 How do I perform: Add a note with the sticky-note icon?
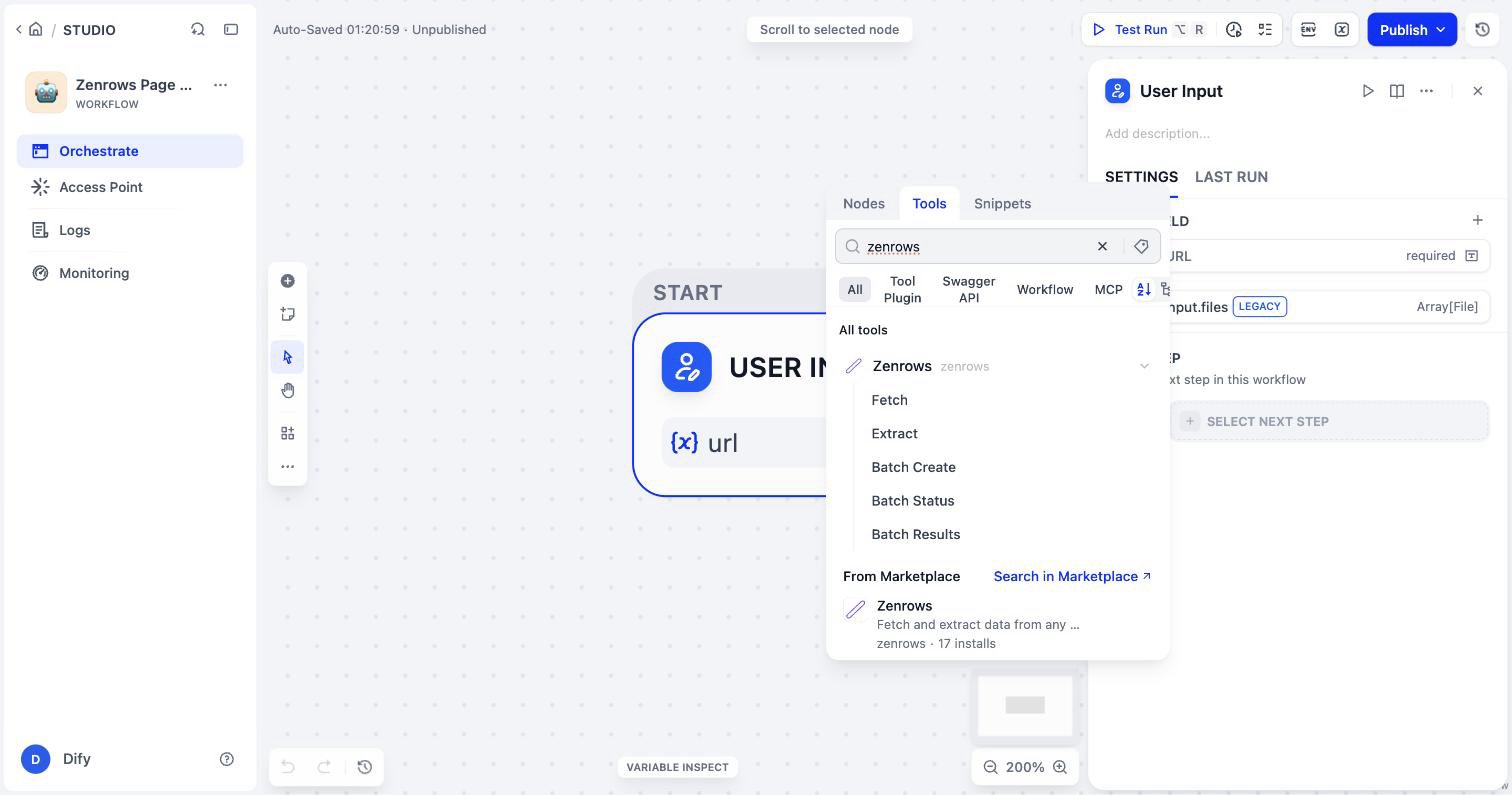pyautogui.click(x=288, y=314)
